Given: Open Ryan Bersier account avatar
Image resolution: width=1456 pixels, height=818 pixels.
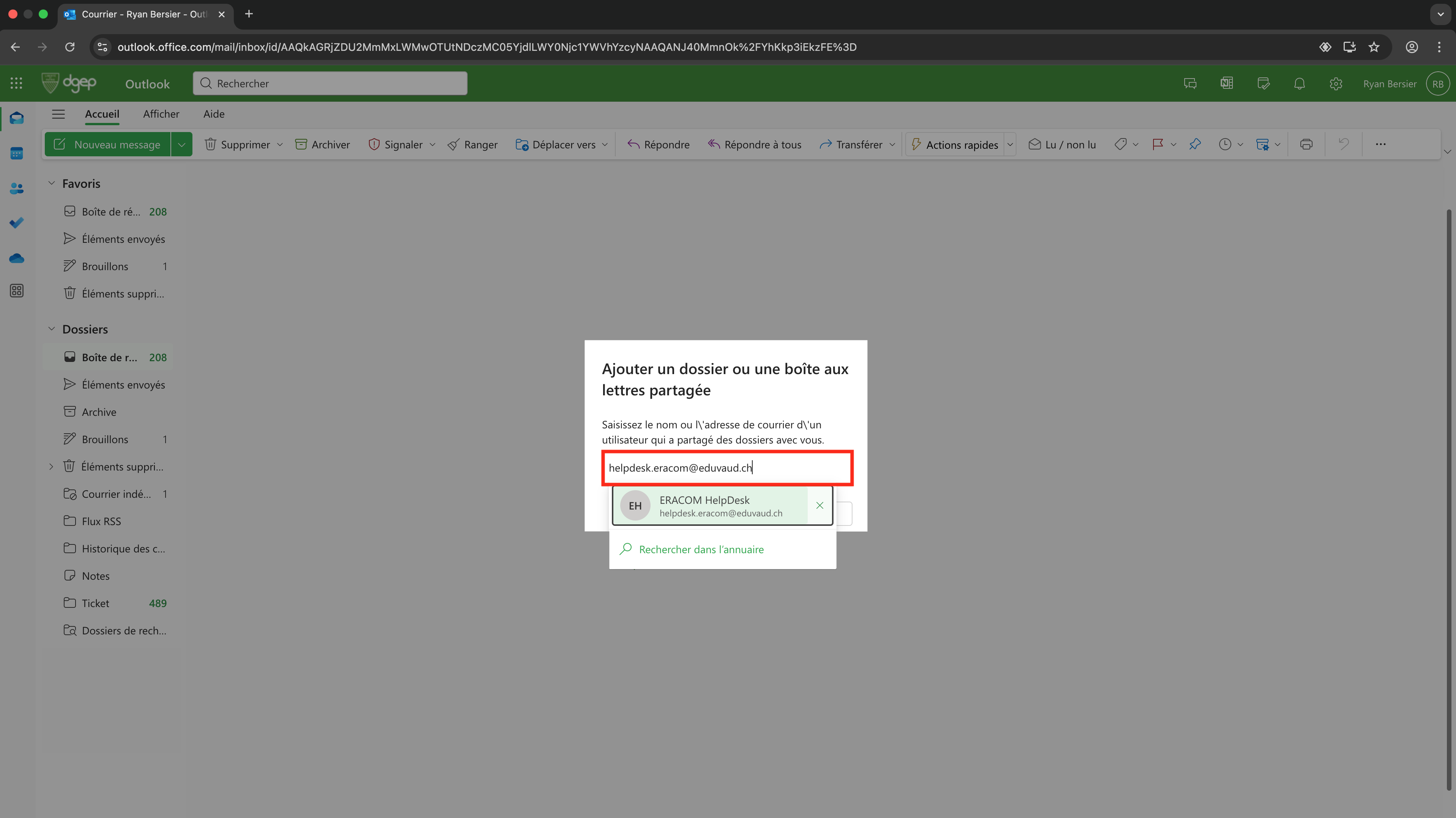Looking at the screenshot, I should point(1437,83).
